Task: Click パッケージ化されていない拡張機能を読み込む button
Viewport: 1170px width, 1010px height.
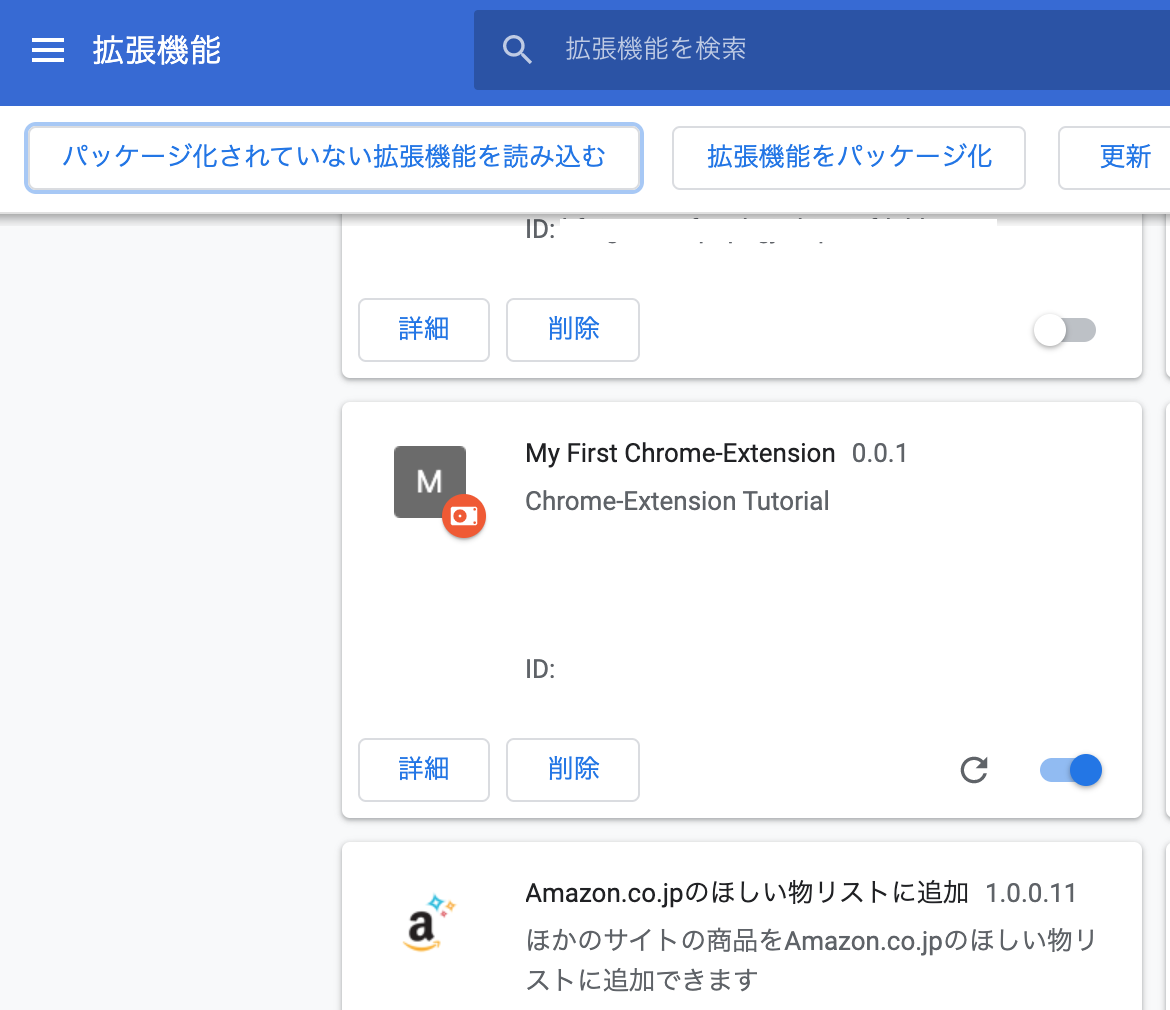Action: (x=334, y=158)
